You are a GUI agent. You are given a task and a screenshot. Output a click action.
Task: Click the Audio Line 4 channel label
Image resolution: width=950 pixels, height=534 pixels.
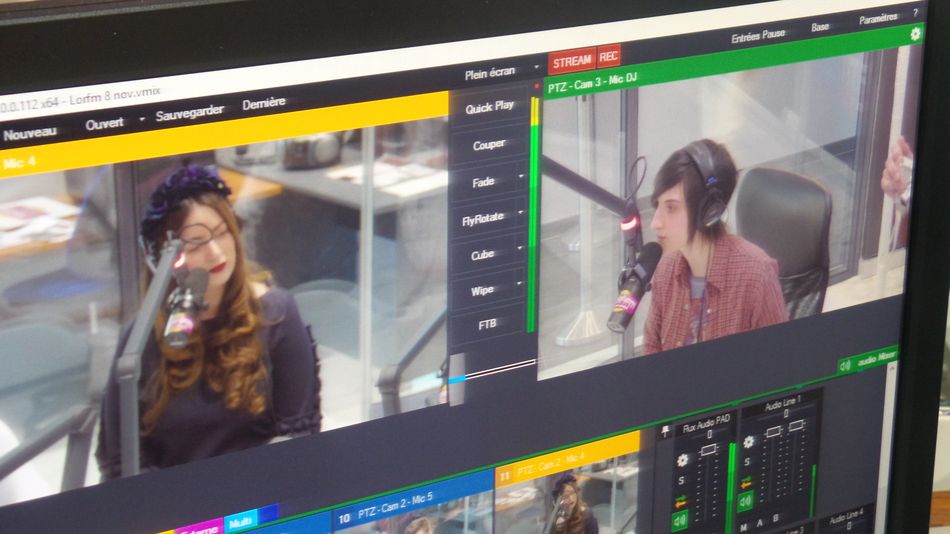[x=846, y=516]
